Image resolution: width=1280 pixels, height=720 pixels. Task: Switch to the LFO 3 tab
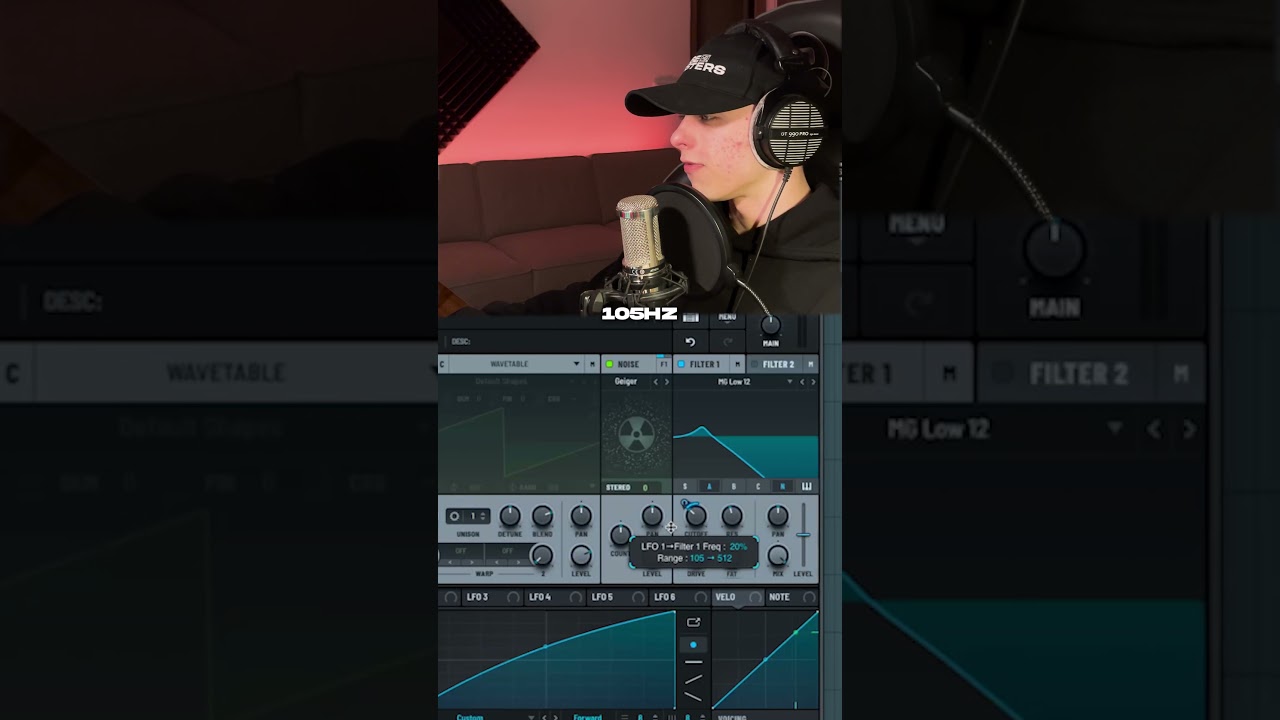(477, 597)
